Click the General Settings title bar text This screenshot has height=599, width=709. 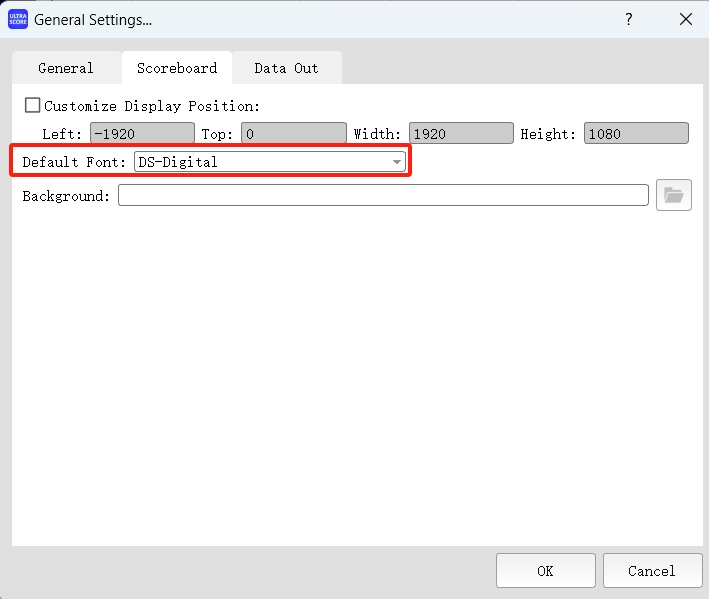pos(93,20)
